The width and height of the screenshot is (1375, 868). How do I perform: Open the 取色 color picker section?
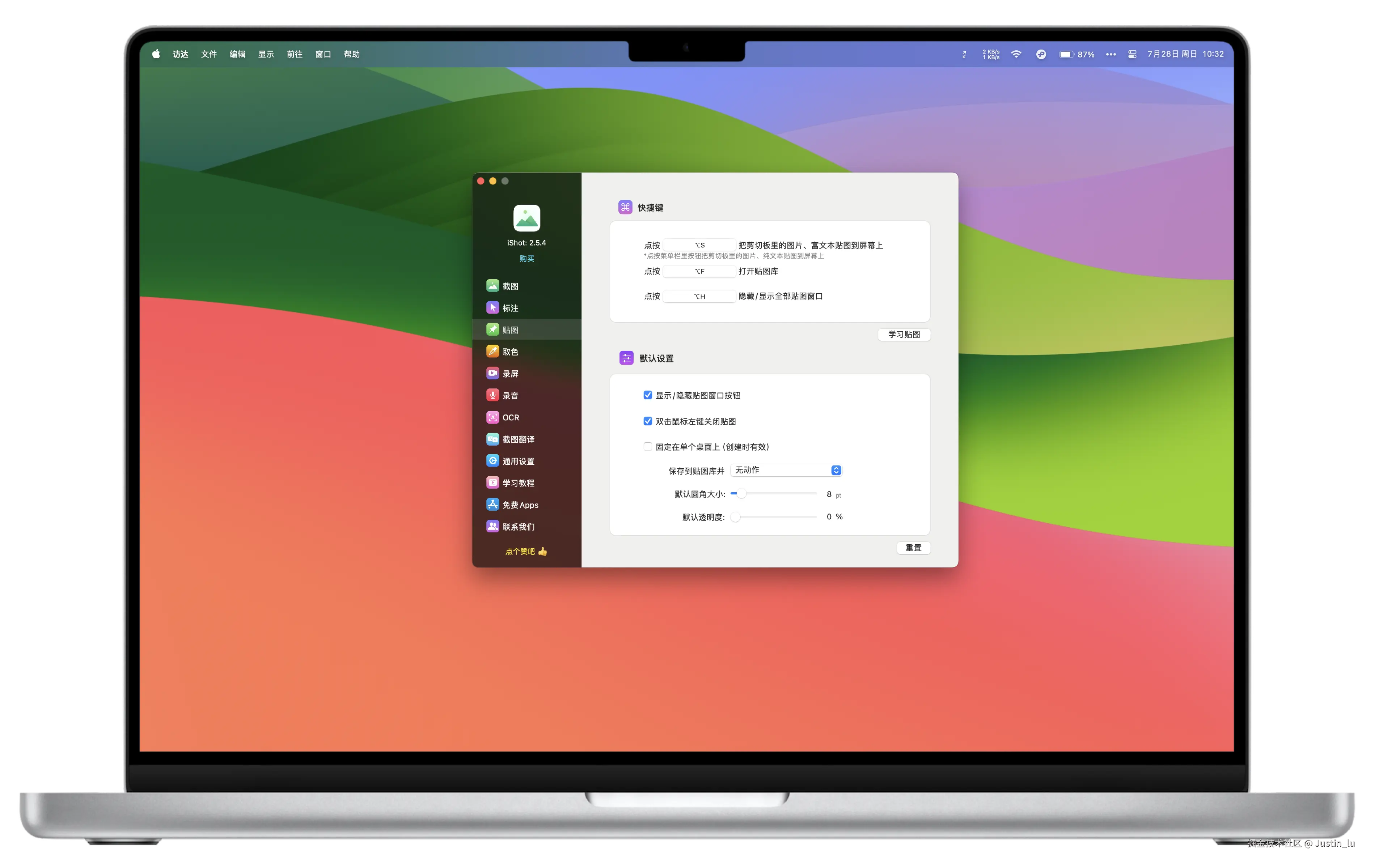pos(492,352)
